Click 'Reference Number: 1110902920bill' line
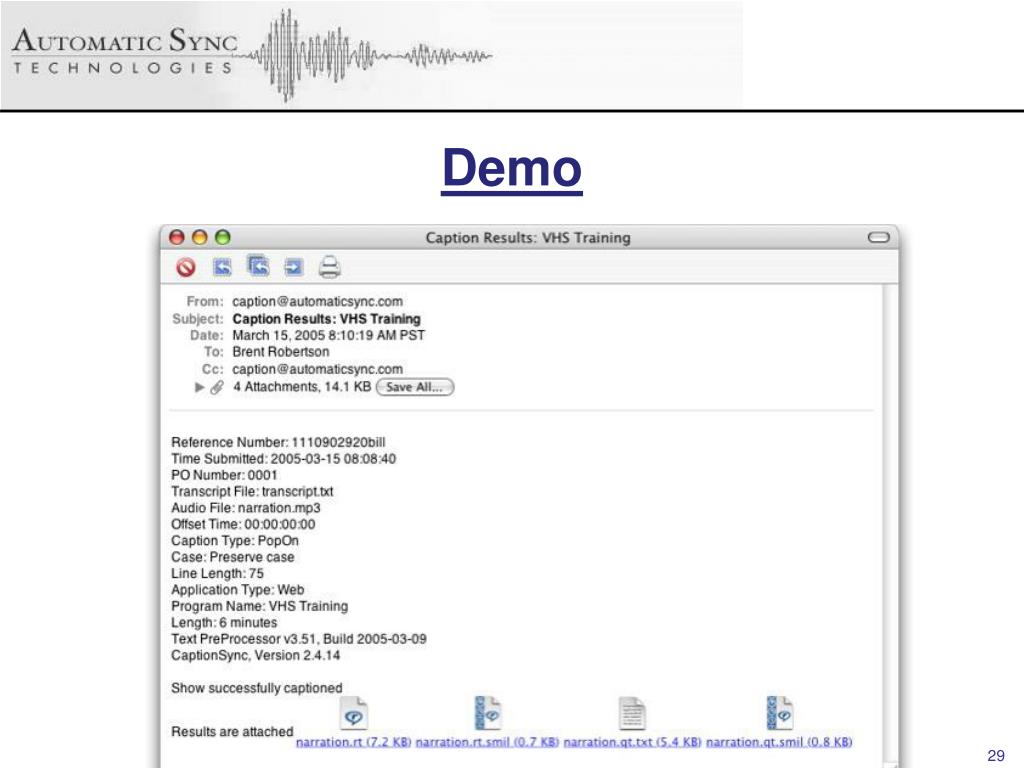Screen dimensions: 1024x768 coord(278,442)
